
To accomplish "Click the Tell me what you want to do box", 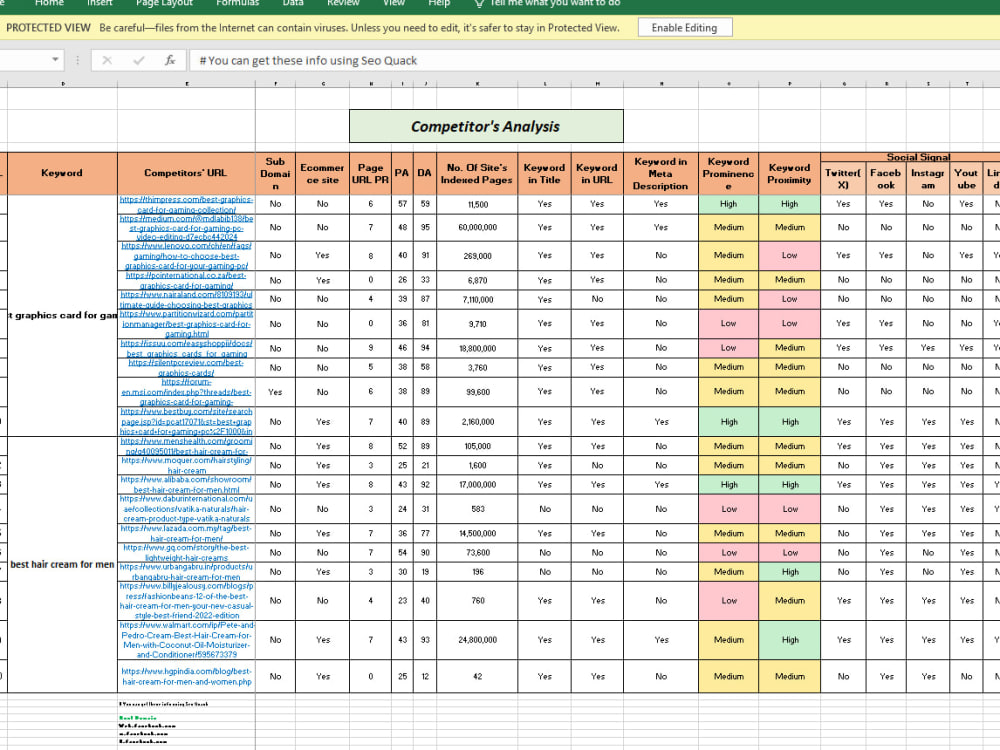I will 548,3.
